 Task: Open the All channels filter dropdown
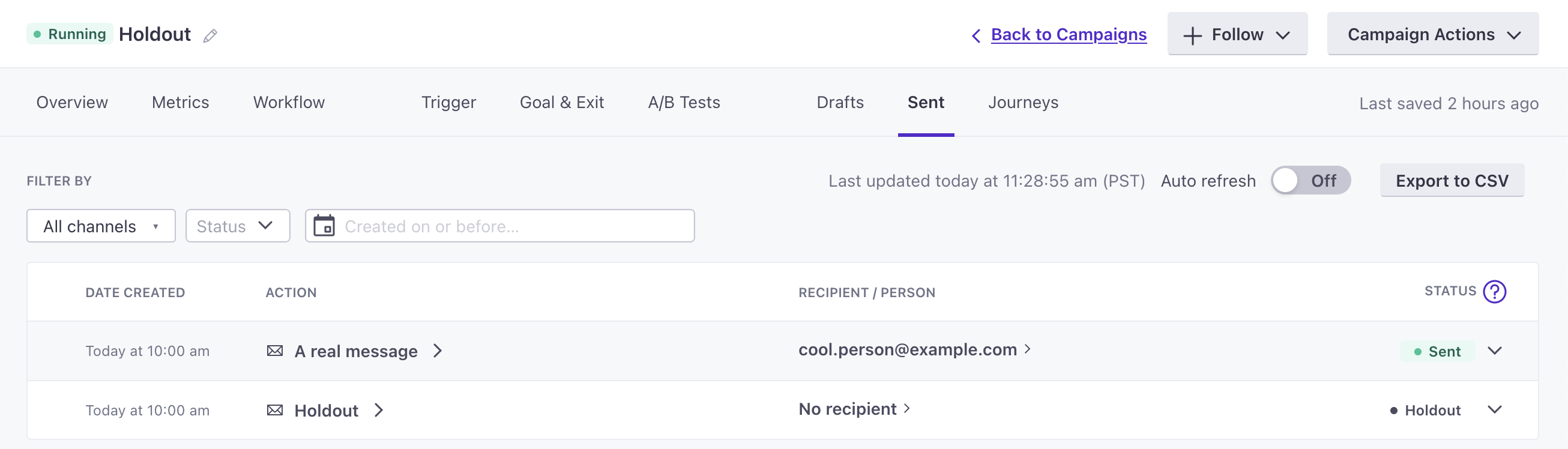click(100, 226)
